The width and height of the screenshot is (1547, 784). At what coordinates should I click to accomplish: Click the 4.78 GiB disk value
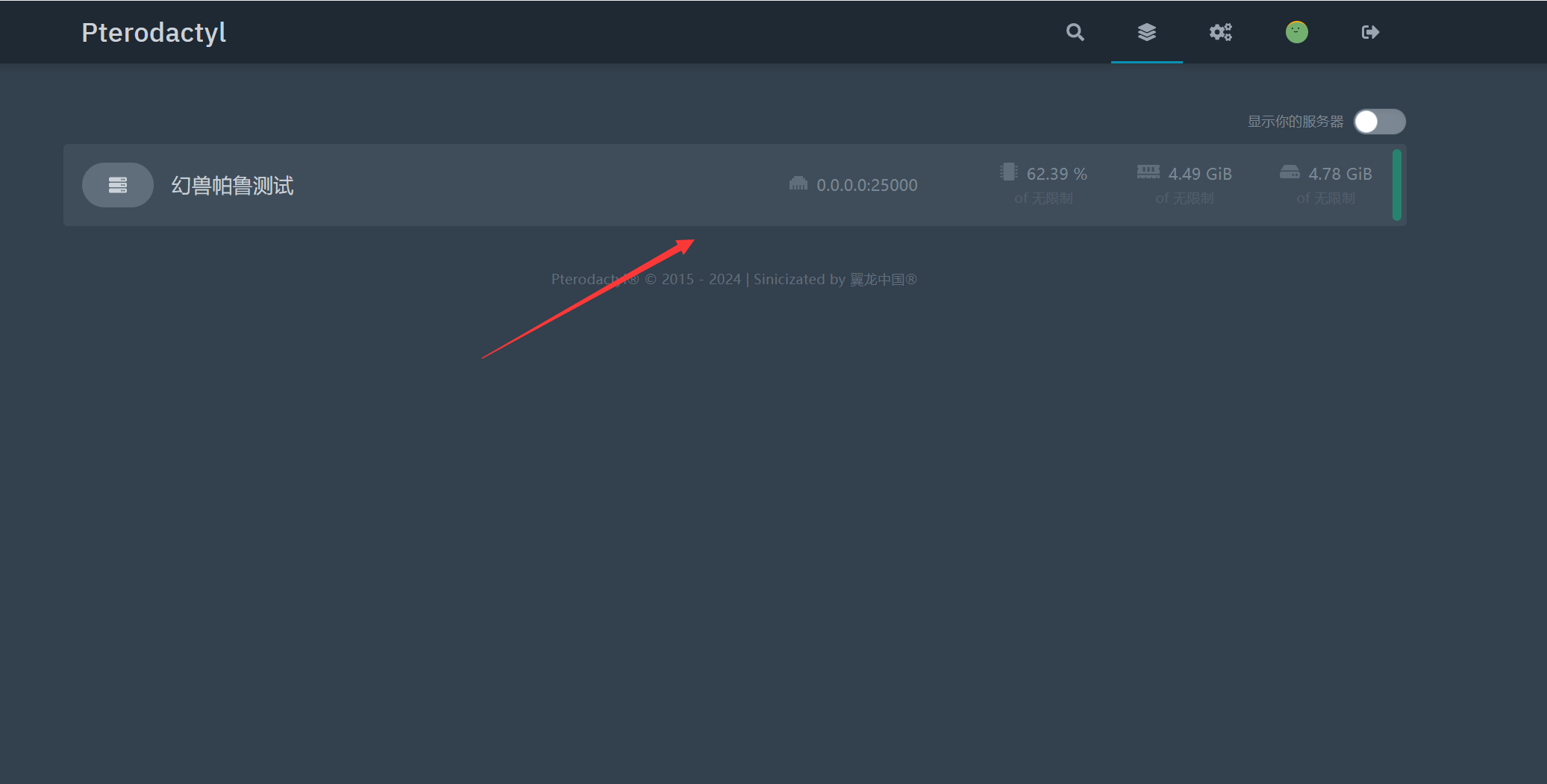pyautogui.click(x=1340, y=174)
